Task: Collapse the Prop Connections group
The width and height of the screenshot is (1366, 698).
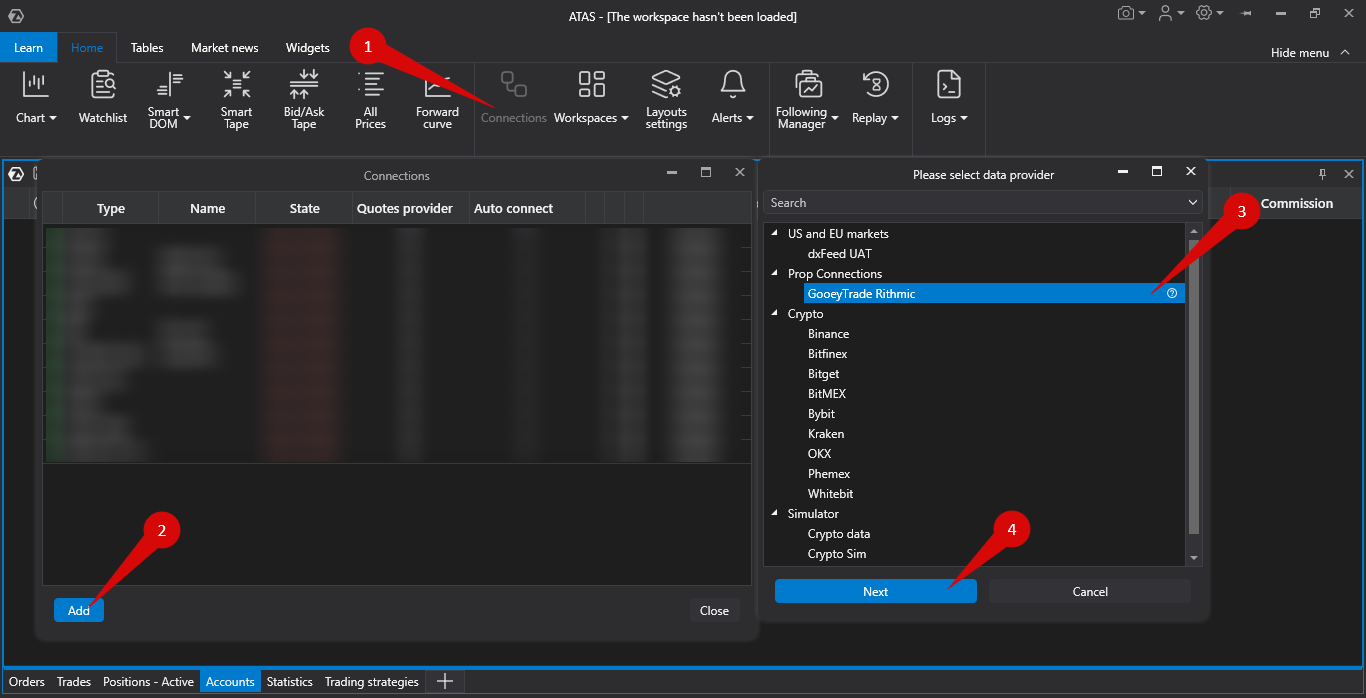Action: pos(775,273)
